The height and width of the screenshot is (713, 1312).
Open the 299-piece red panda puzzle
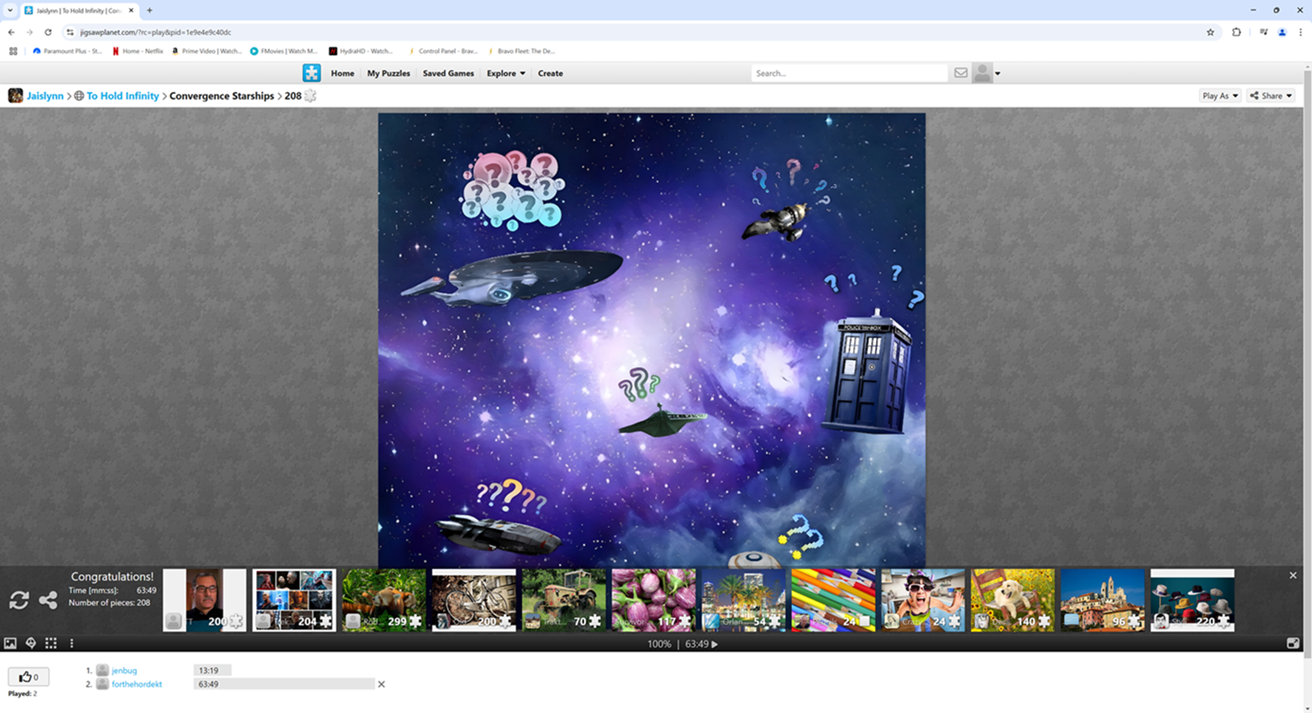tap(384, 600)
